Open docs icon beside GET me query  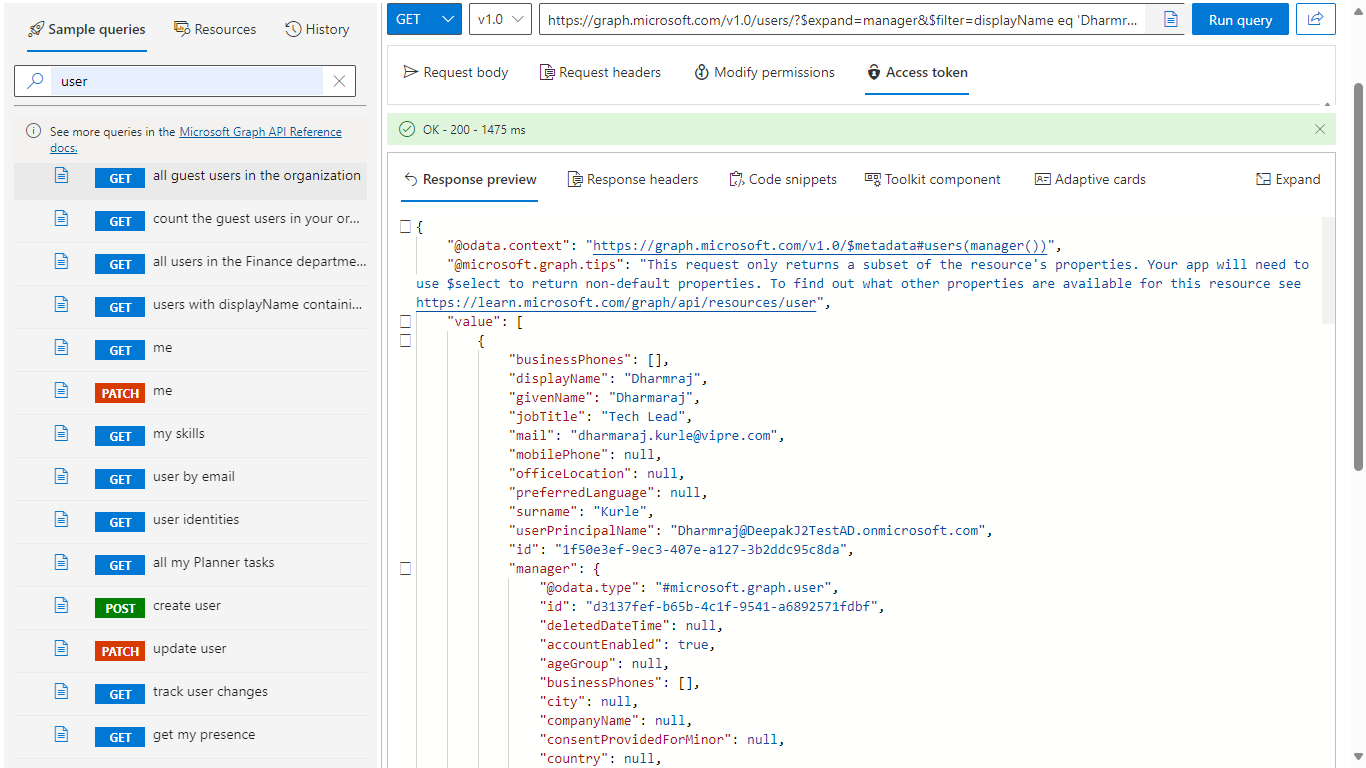[x=61, y=347]
